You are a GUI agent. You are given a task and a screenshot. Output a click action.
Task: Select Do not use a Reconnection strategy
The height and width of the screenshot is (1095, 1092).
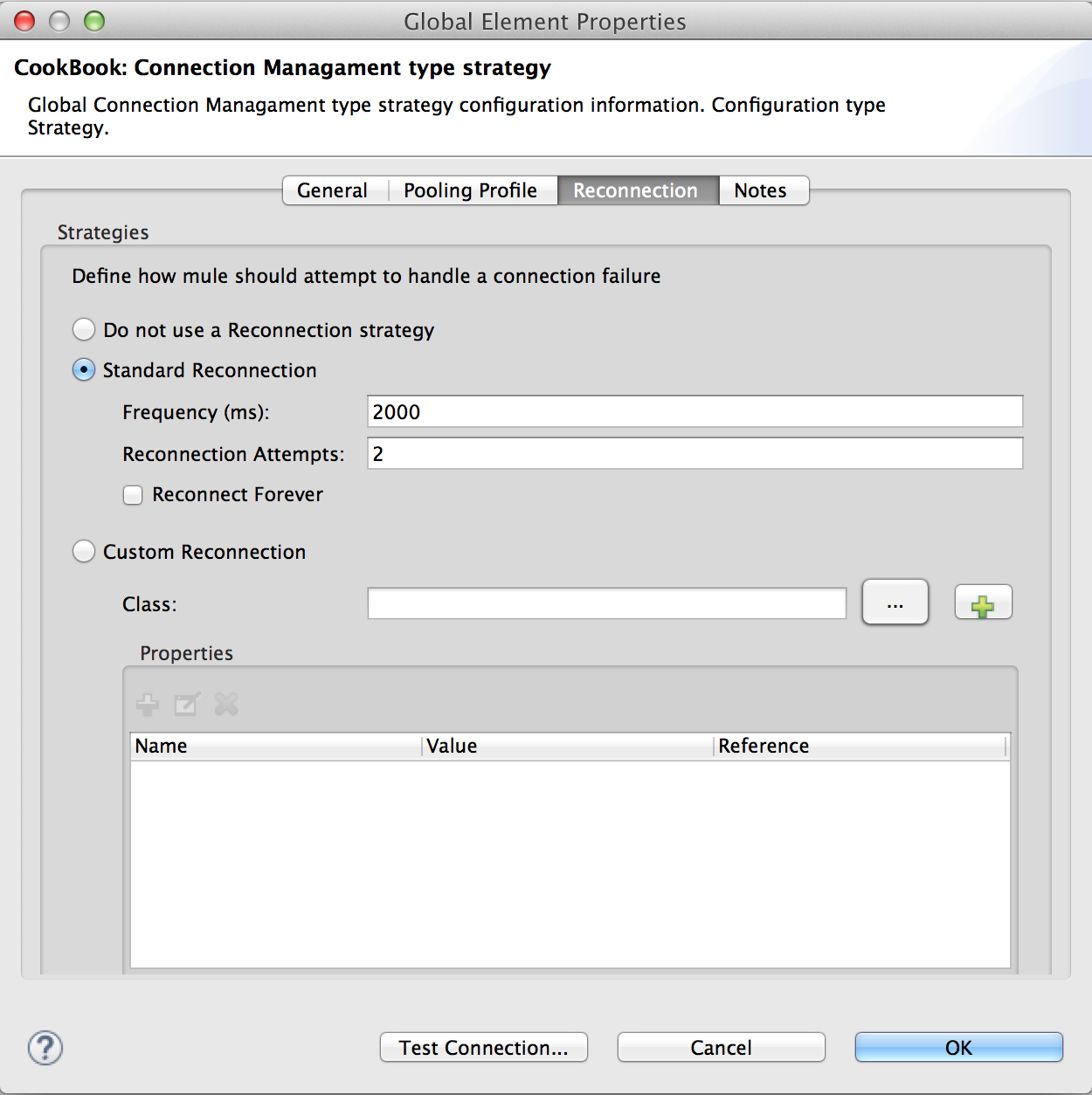(83, 329)
